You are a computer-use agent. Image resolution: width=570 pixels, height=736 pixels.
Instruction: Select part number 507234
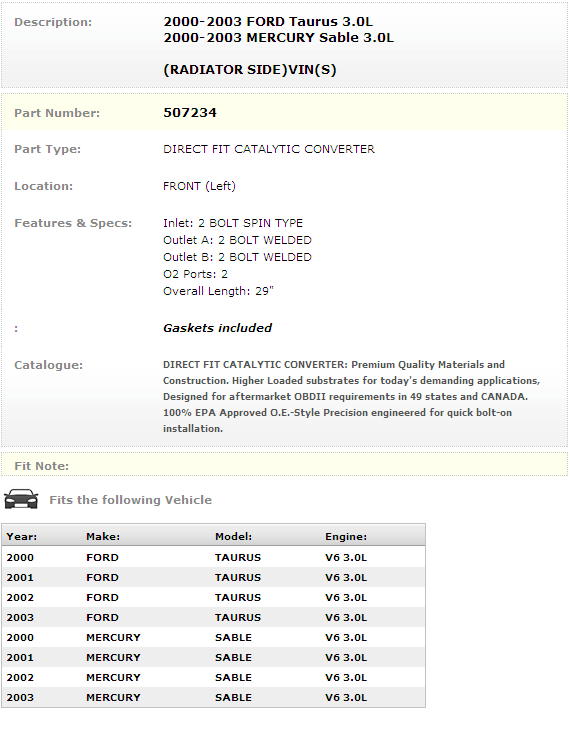pos(190,113)
